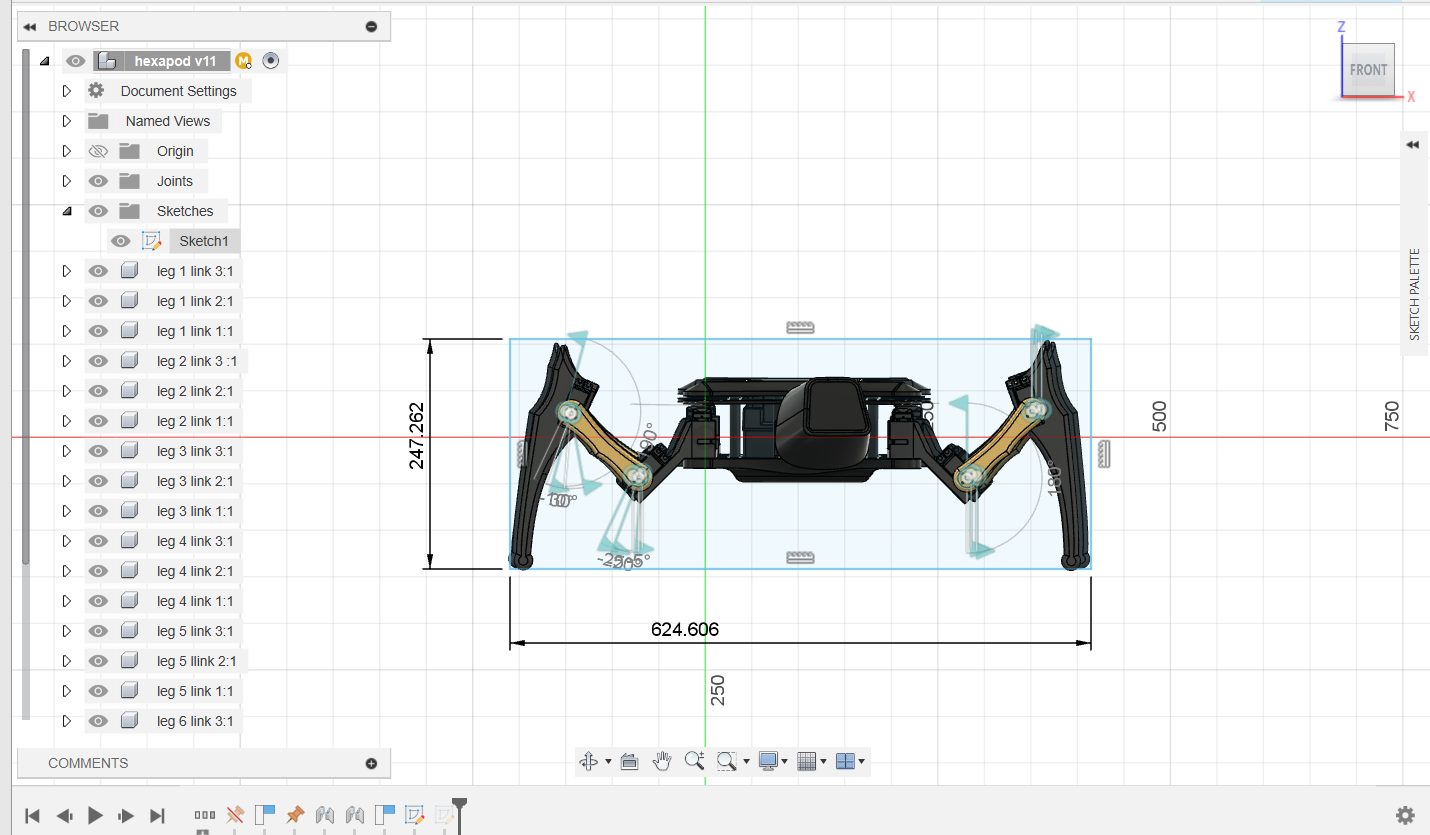This screenshot has height=835, width=1430.
Task: Open Zoom Window dropdown arrow
Action: [746, 762]
